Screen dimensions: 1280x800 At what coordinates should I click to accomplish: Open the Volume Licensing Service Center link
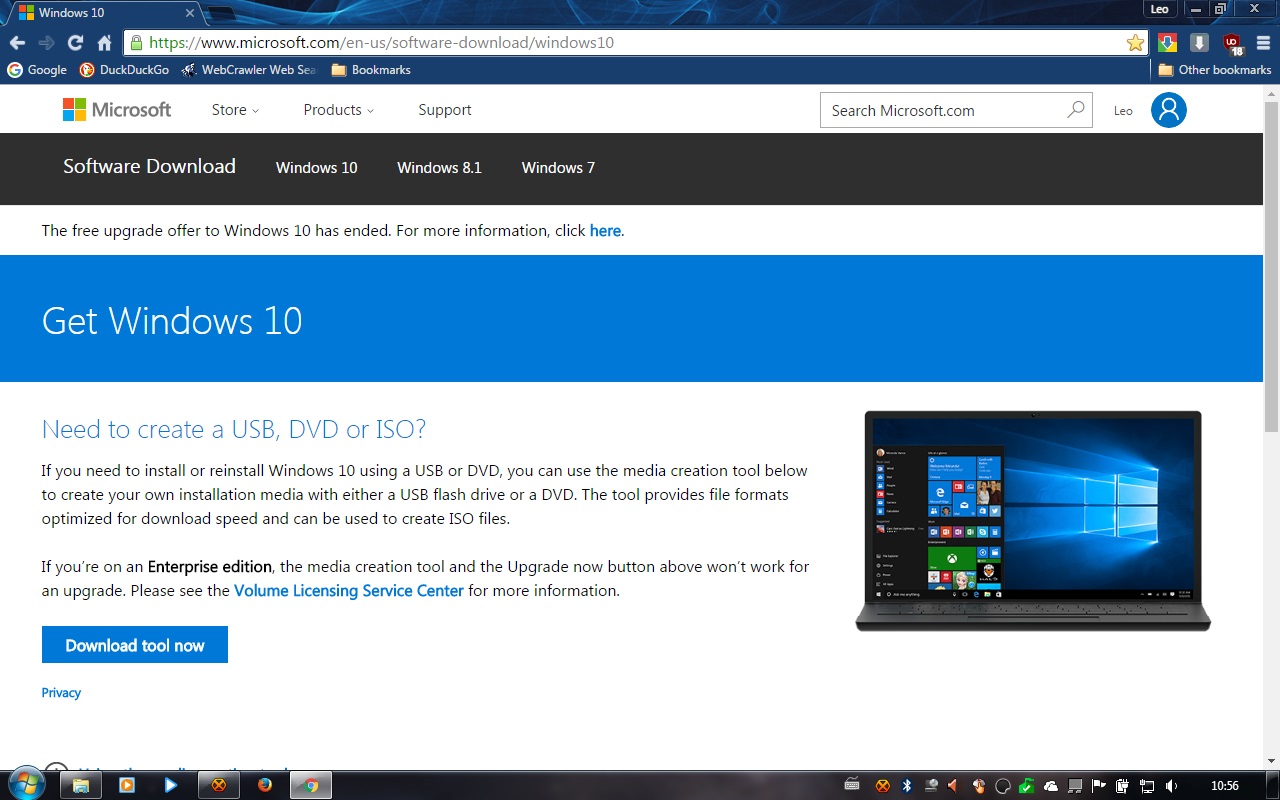click(x=349, y=590)
